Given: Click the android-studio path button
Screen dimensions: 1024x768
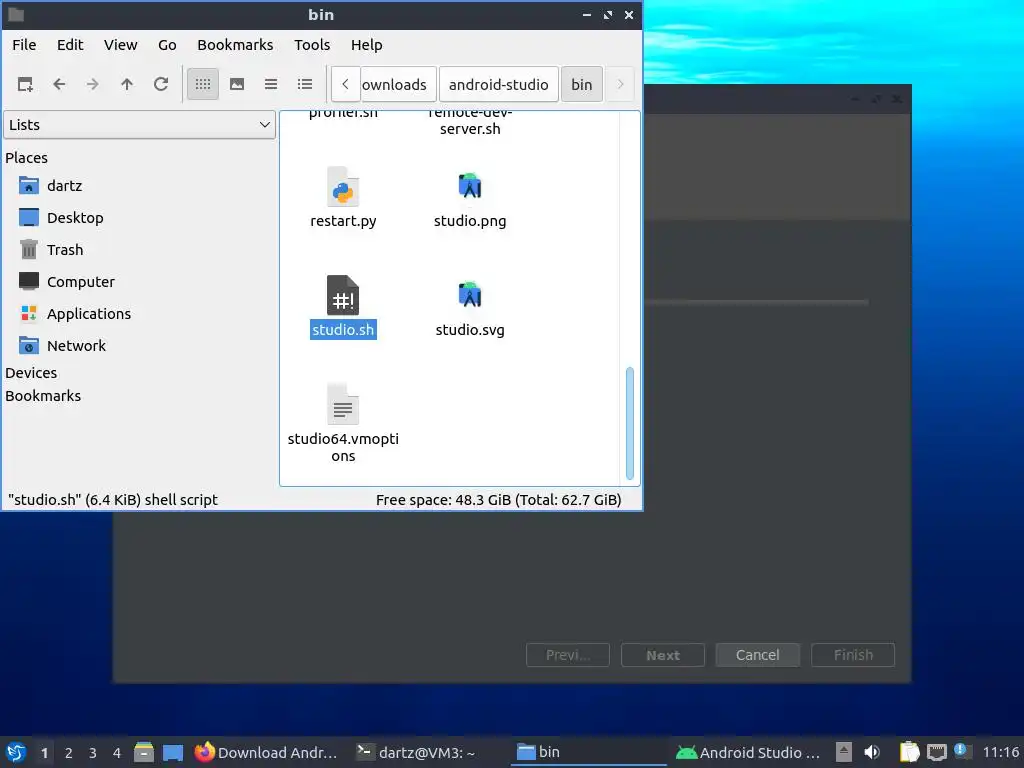Looking at the screenshot, I should tap(499, 84).
